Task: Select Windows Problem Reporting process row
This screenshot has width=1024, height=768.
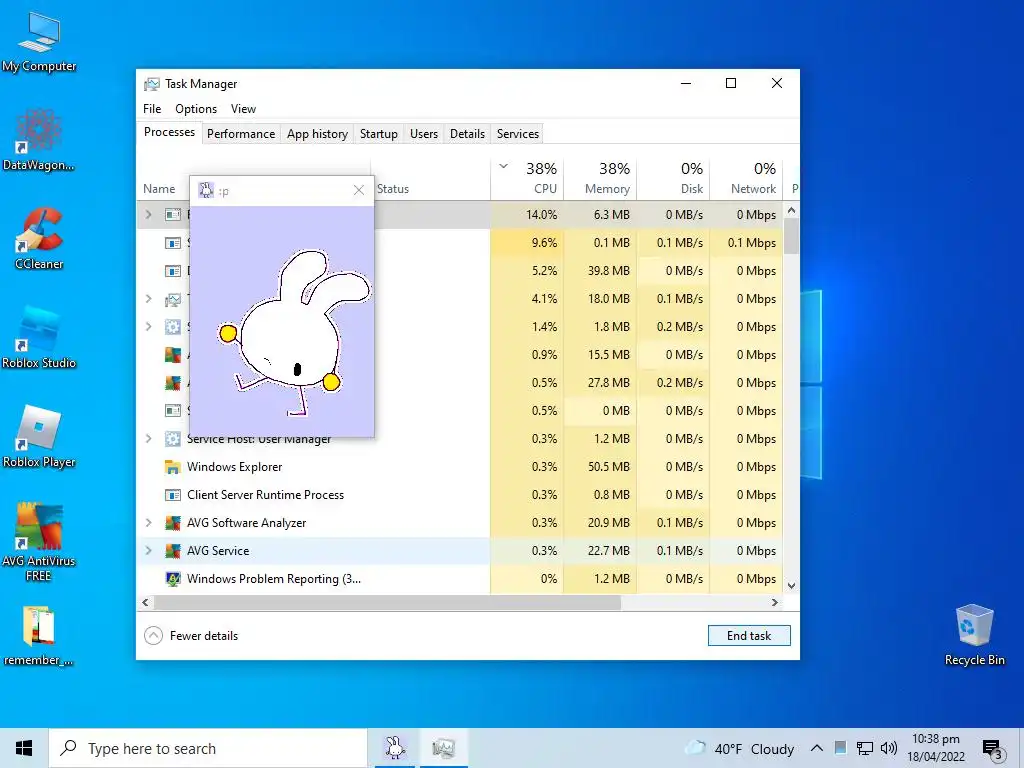Action: click(460, 579)
